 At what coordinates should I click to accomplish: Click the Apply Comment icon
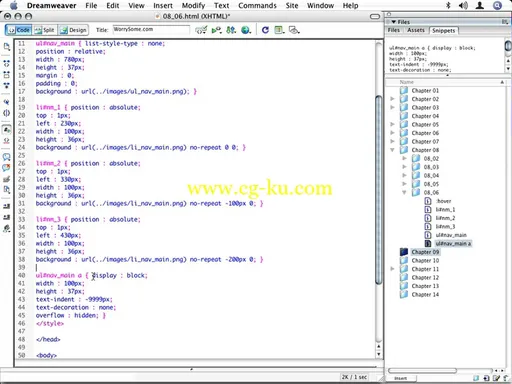click(x=6, y=157)
